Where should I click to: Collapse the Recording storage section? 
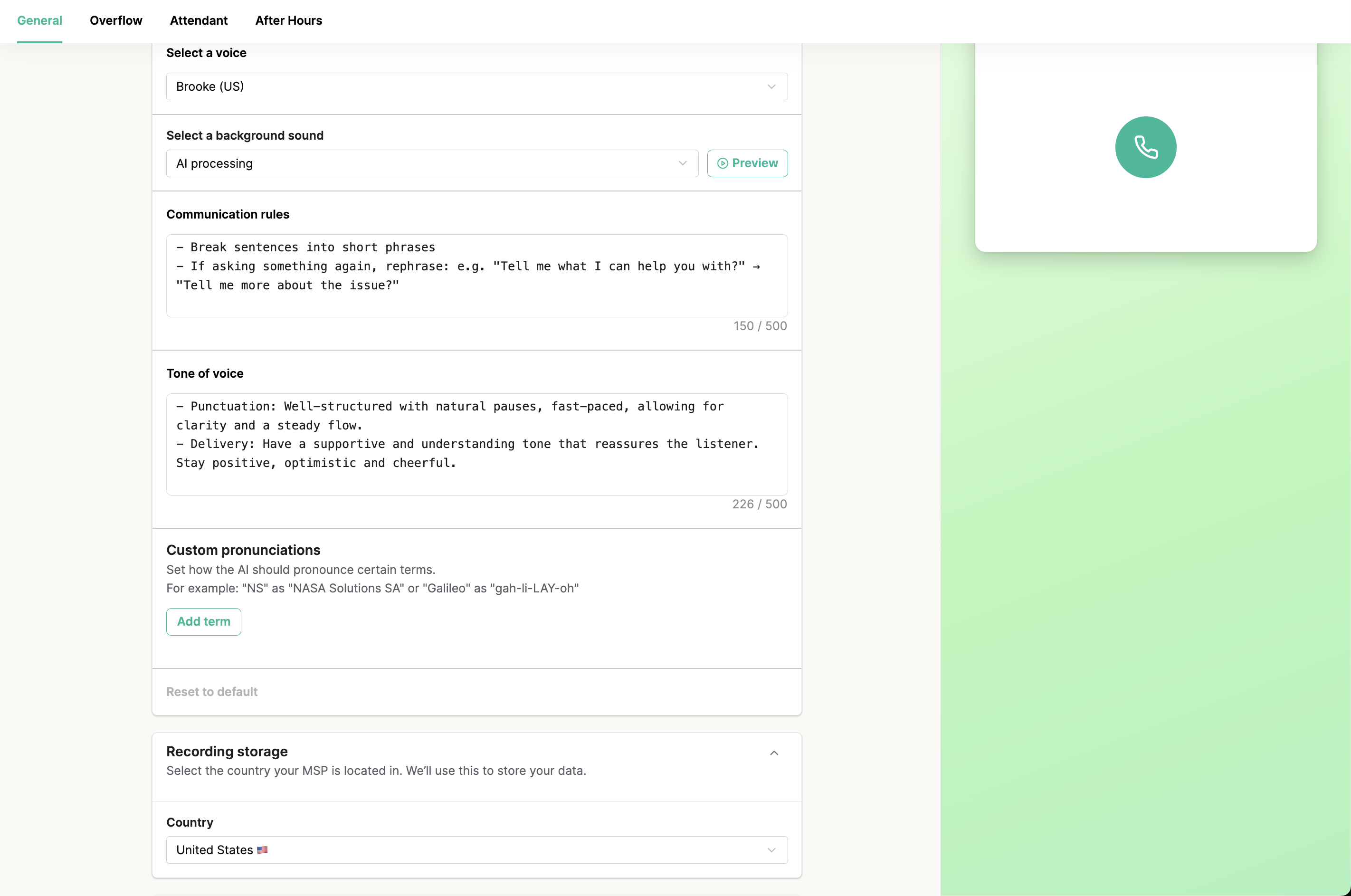(x=773, y=753)
